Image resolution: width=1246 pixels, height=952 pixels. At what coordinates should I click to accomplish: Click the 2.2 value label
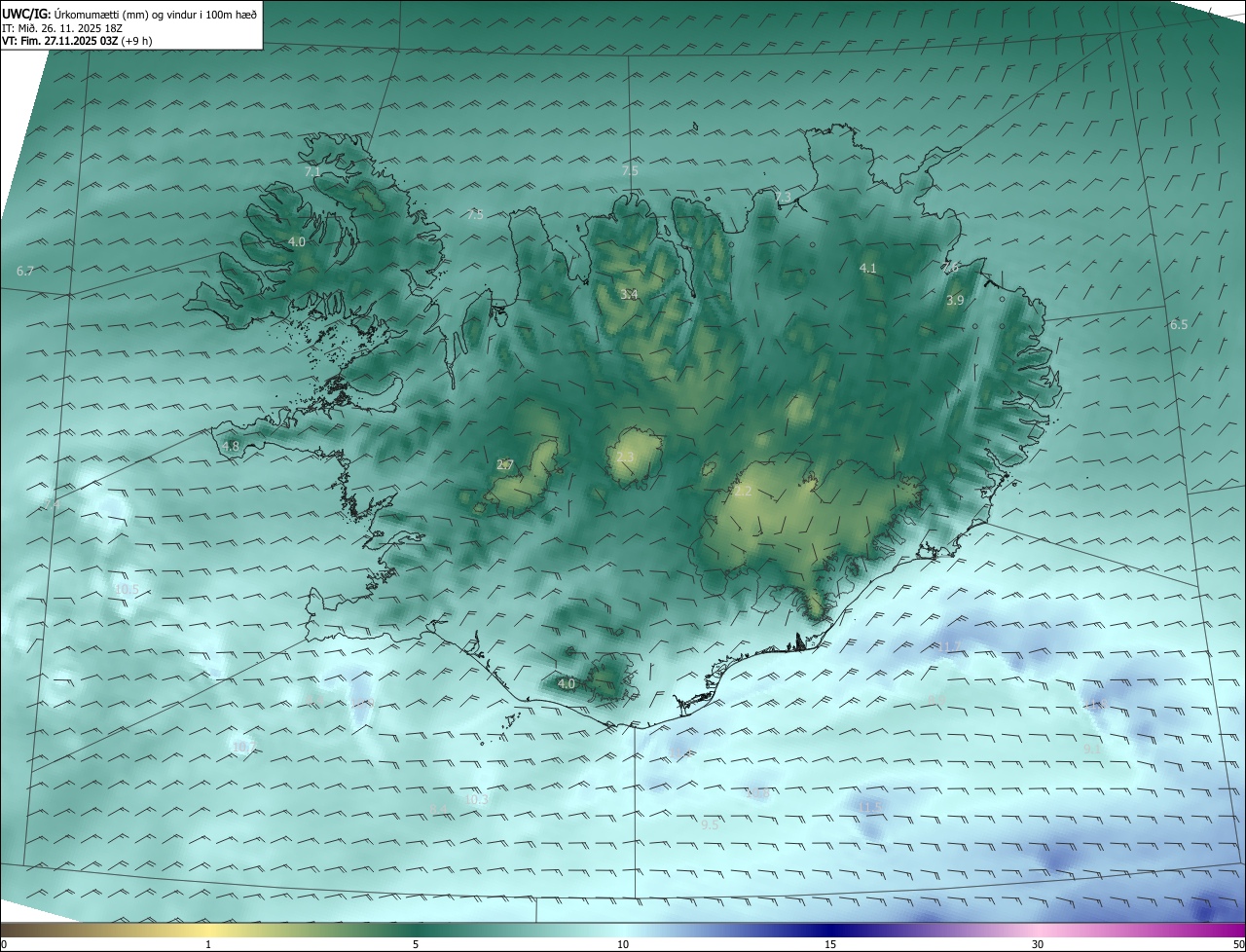(743, 492)
